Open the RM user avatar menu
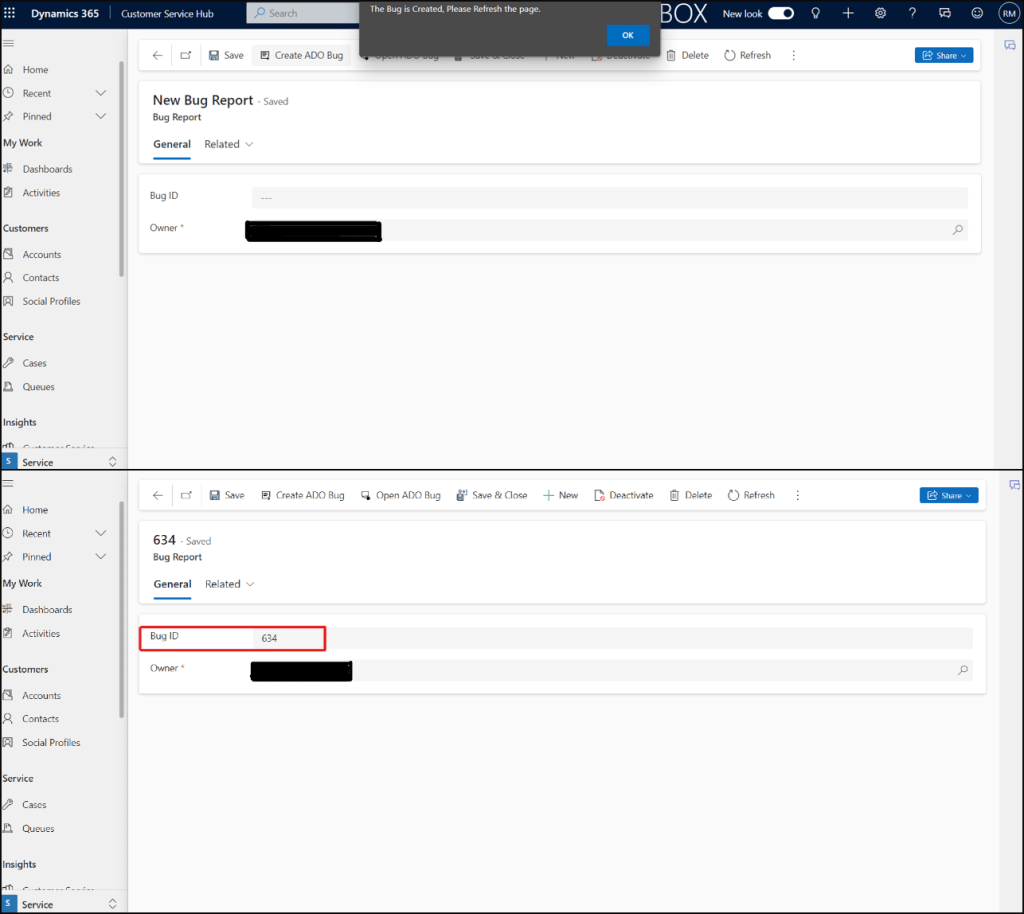This screenshot has height=914, width=1024. (1008, 14)
